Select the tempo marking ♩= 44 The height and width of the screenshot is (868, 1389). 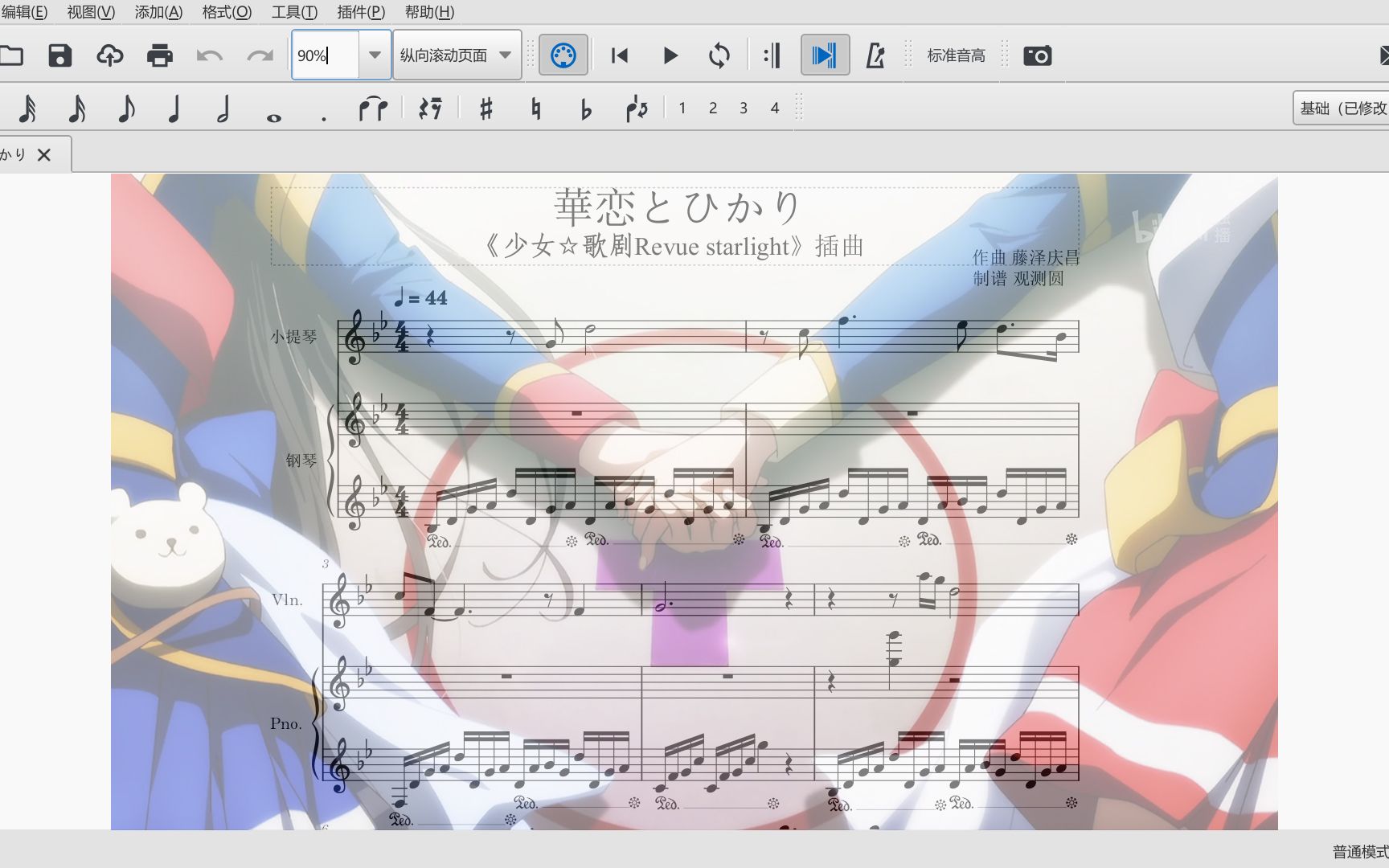coord(420,297)
